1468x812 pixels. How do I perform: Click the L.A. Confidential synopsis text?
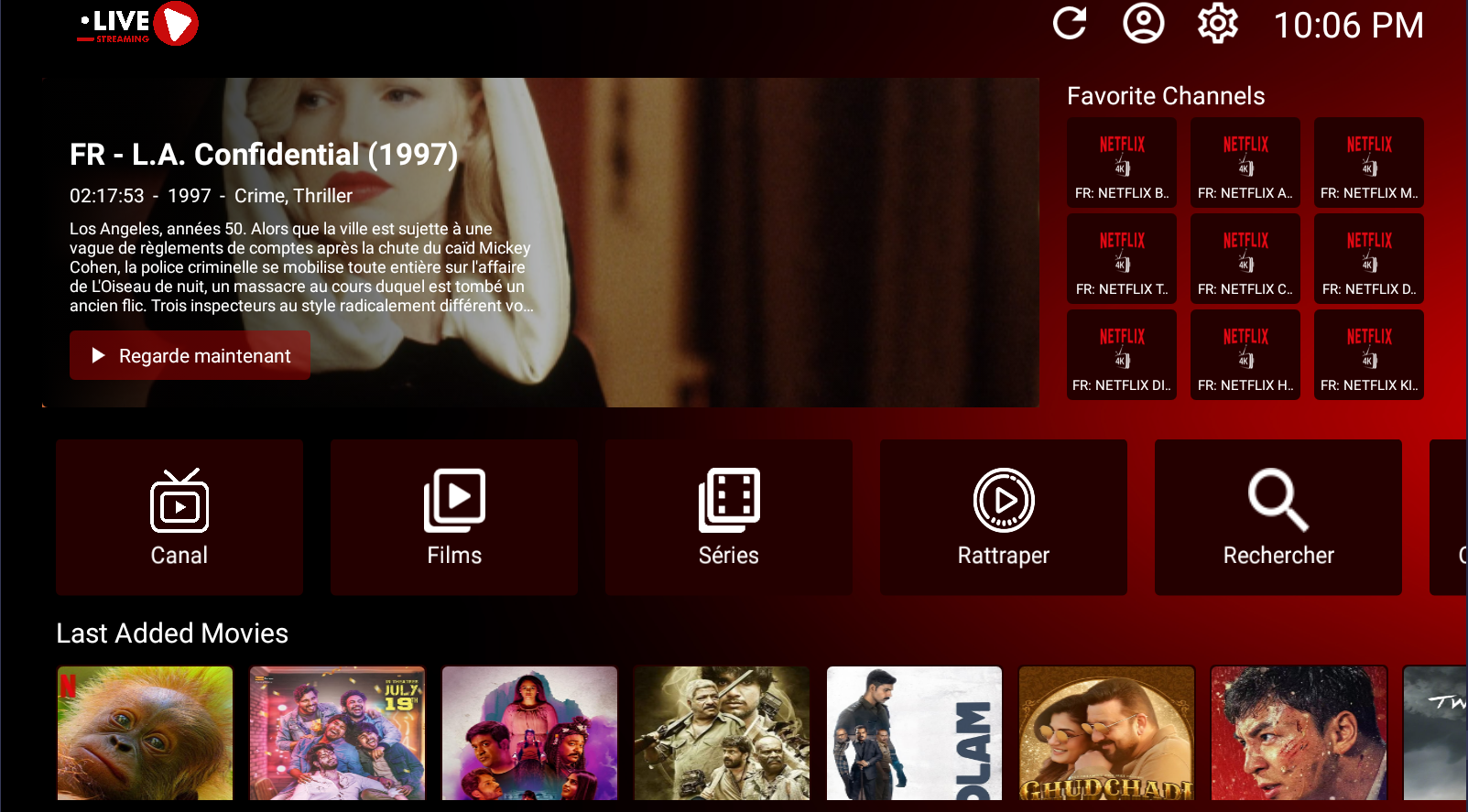[301, 267]
